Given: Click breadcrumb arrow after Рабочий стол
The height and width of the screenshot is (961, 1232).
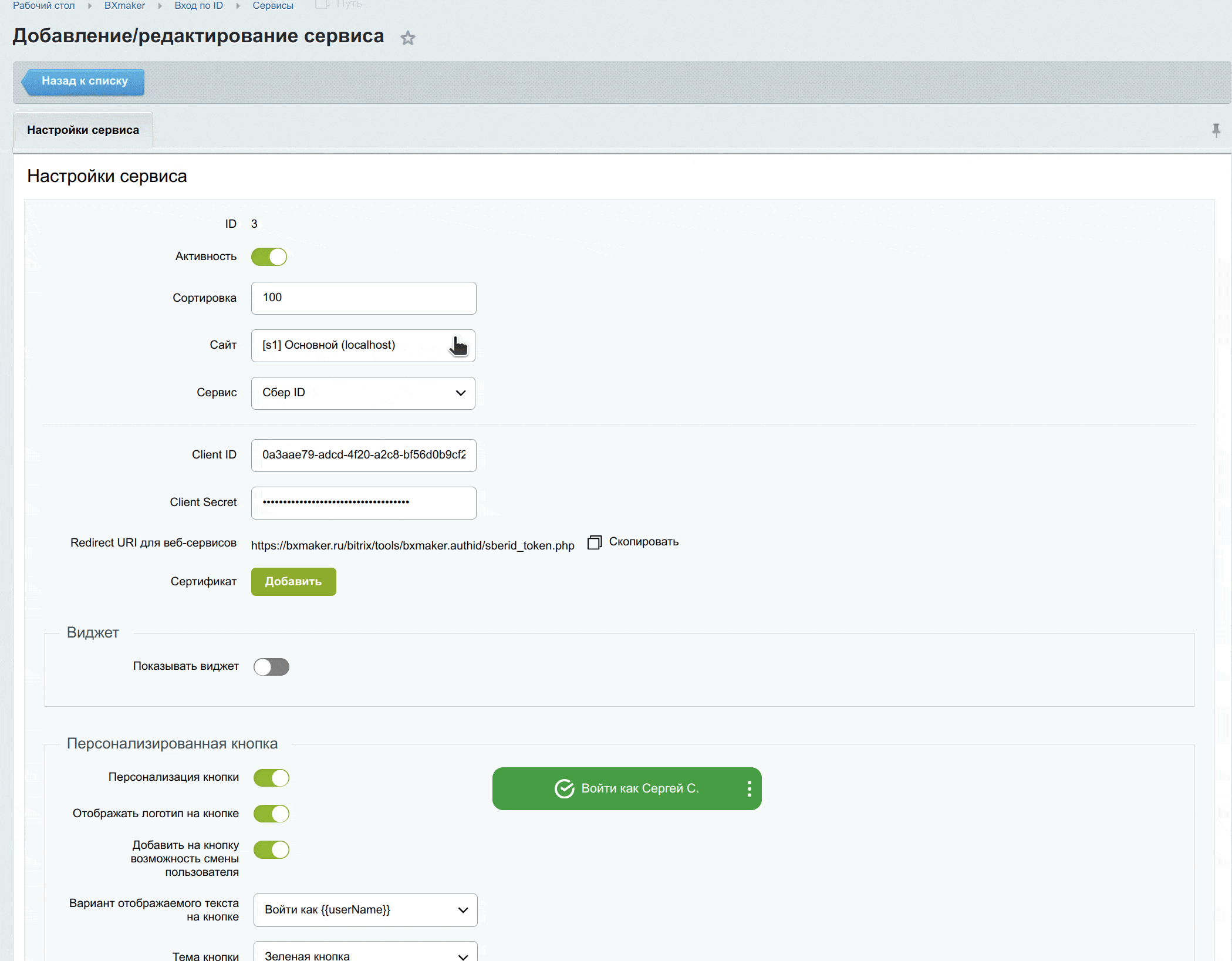Looking at the screenshot, I should (x=90, y=6).
